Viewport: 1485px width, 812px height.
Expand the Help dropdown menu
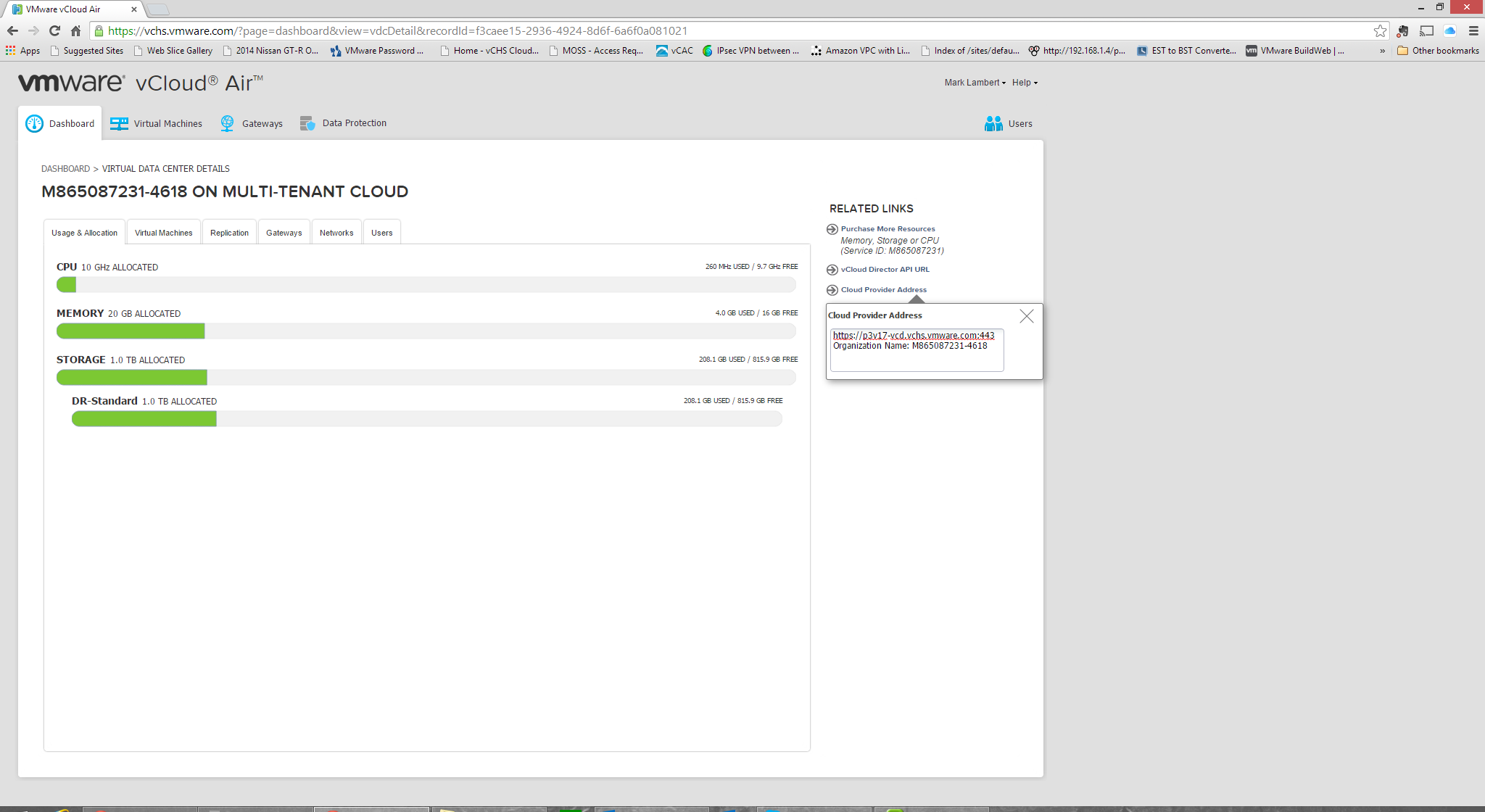coord(1025,83)
